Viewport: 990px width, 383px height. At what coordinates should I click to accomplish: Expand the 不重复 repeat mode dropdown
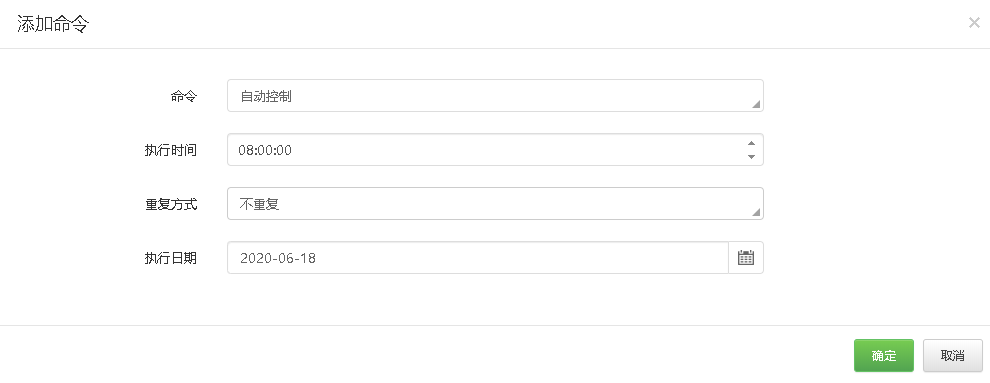tap(495, 204)
